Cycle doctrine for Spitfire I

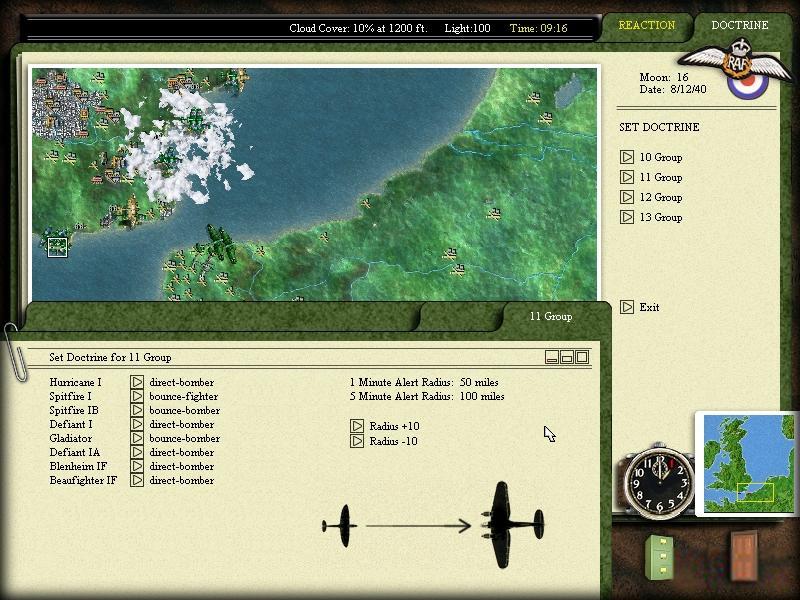pyautogui.click(x=137, y=396)
